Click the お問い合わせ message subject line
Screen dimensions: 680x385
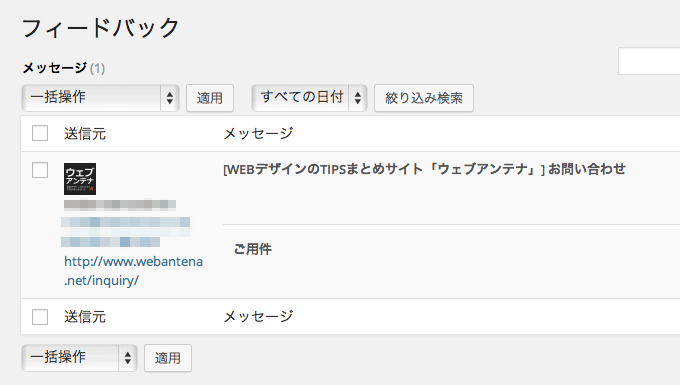point(425,169)
